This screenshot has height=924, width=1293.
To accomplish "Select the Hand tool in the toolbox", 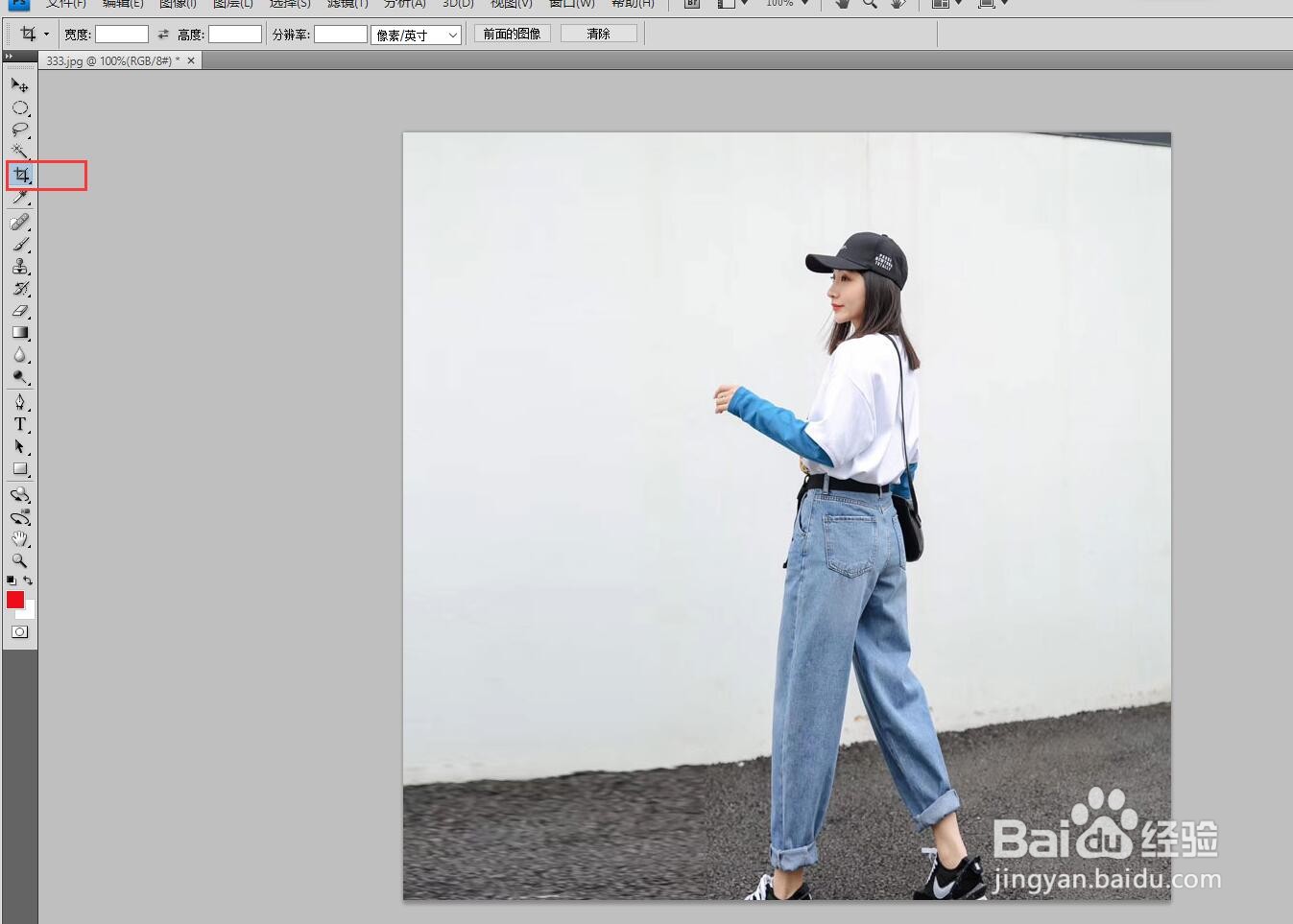I will click(x=19, y=538).
